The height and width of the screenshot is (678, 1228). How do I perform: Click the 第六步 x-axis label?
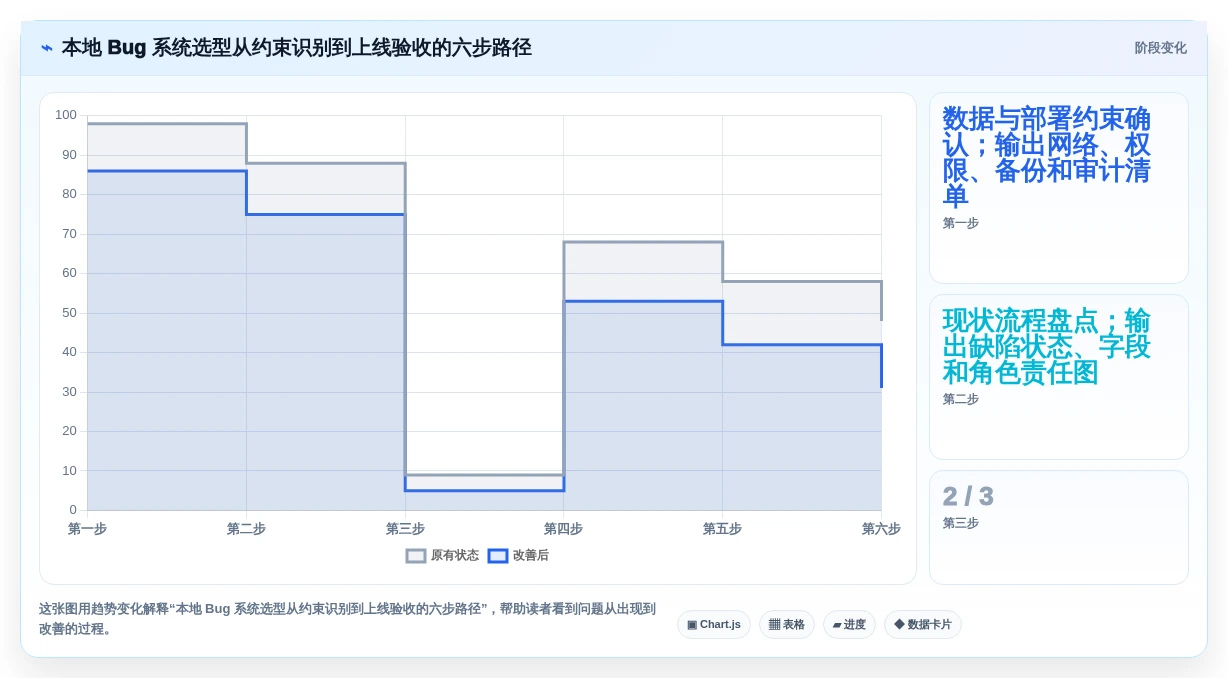coord(881,529)
